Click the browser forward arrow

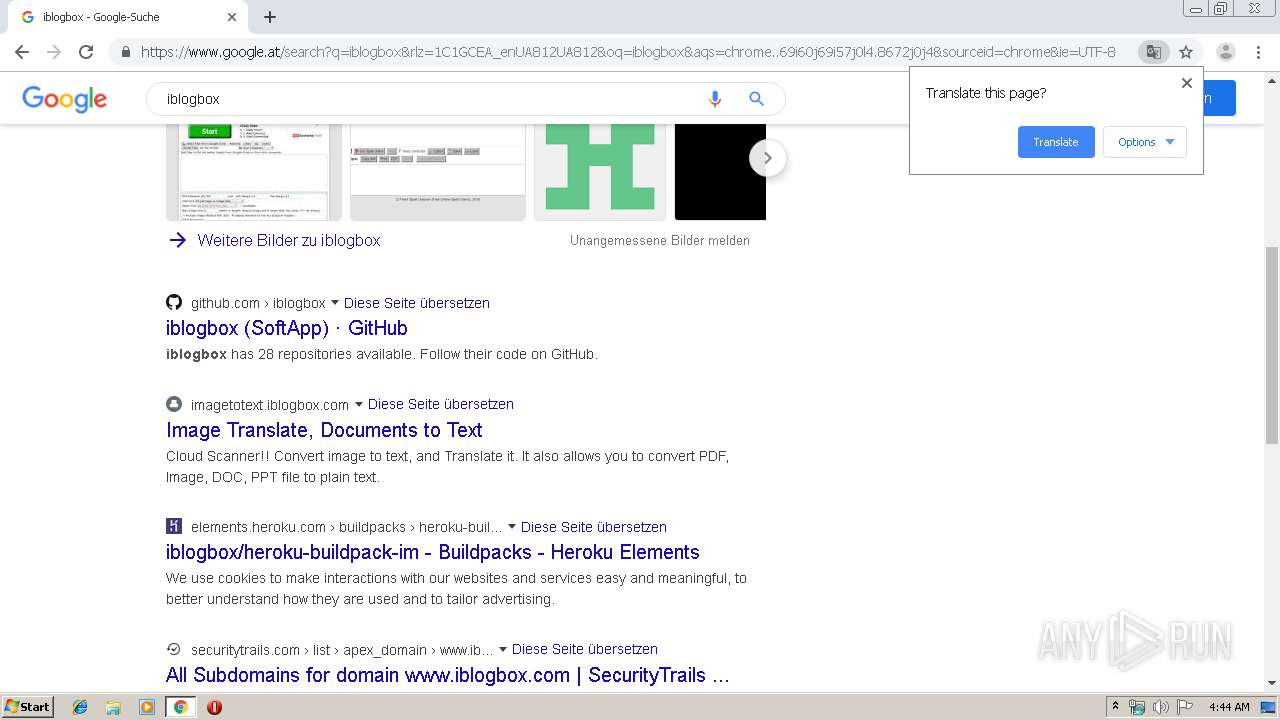pyautogui.click(x=54, y=52)
